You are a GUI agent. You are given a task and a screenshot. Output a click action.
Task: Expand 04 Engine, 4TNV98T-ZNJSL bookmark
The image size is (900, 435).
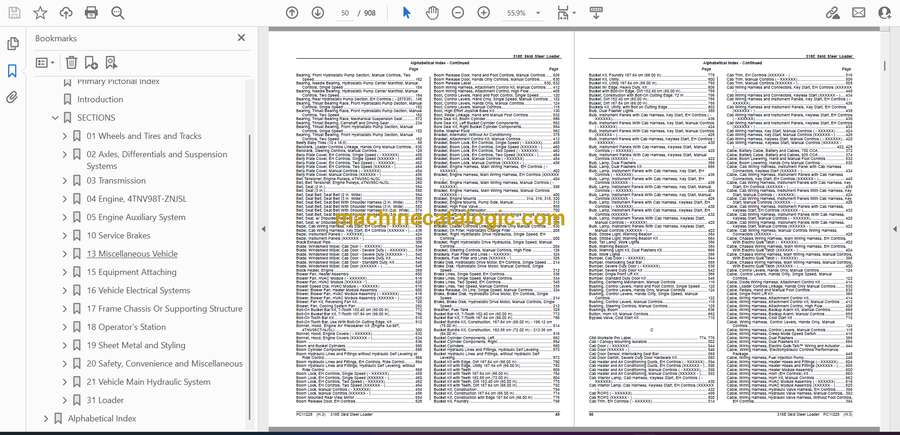[64, 199]
